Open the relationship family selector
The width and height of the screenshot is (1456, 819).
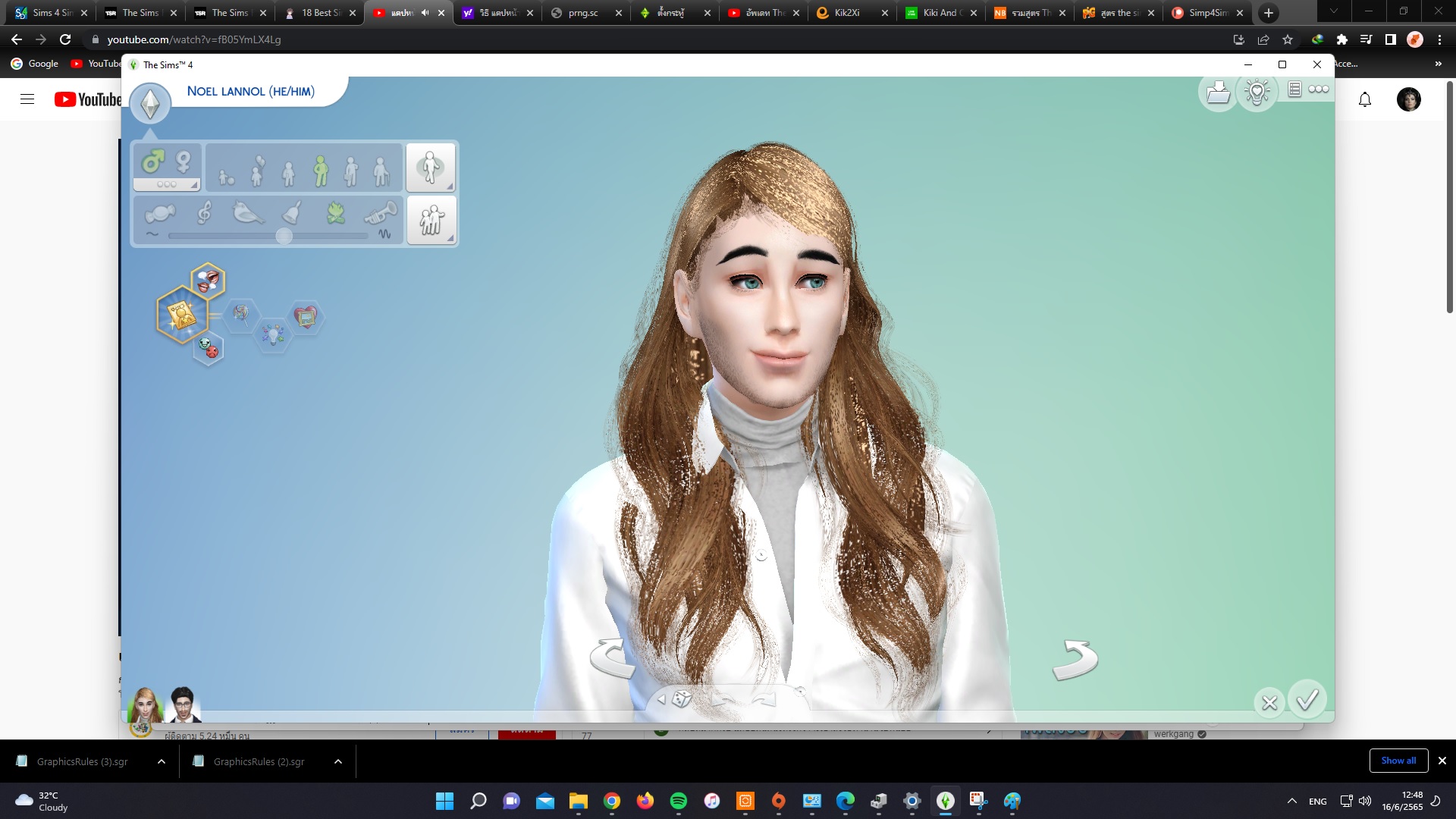pos(431,220)
